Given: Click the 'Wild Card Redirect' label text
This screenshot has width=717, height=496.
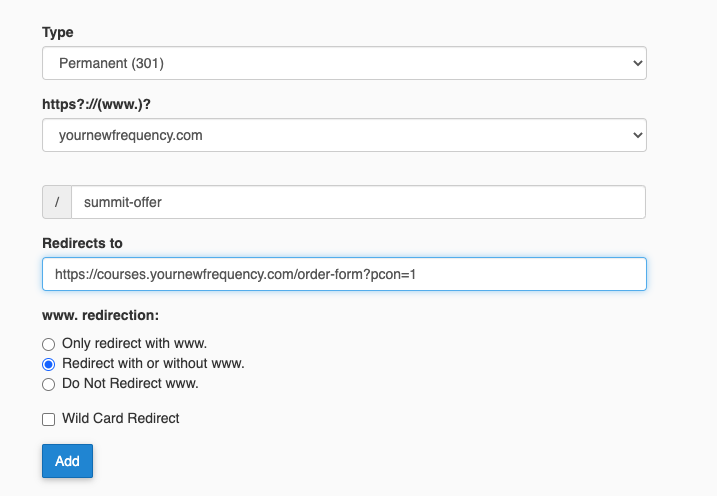Looking at the screenshot, I should click(121, 419).
